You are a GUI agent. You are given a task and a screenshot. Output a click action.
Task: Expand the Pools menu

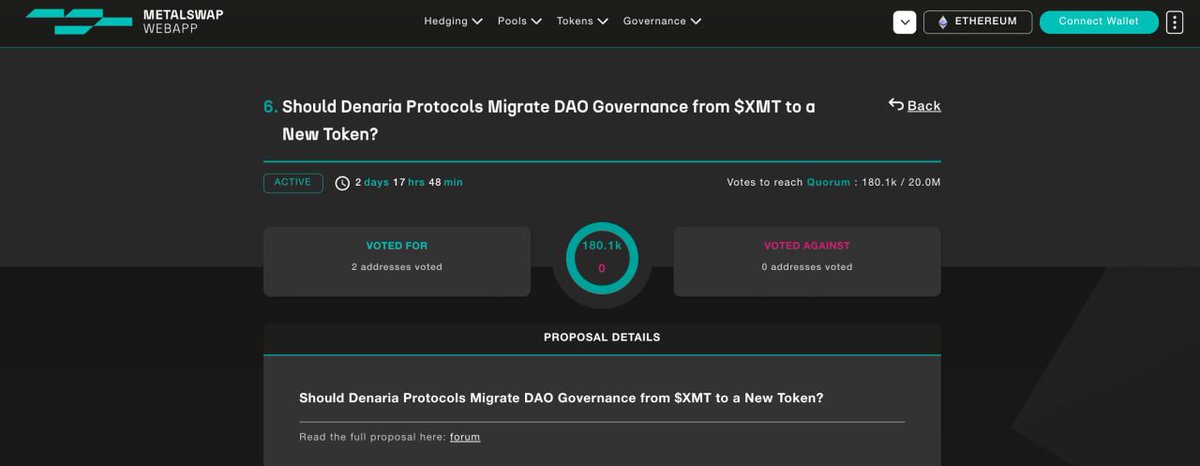point(520,21)
